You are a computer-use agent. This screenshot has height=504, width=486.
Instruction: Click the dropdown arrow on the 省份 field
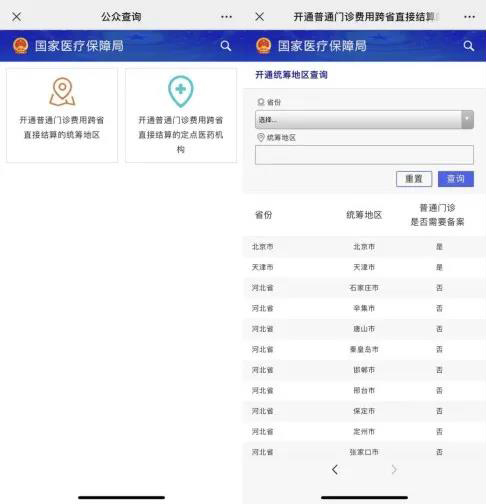click(x=467, y=119)
